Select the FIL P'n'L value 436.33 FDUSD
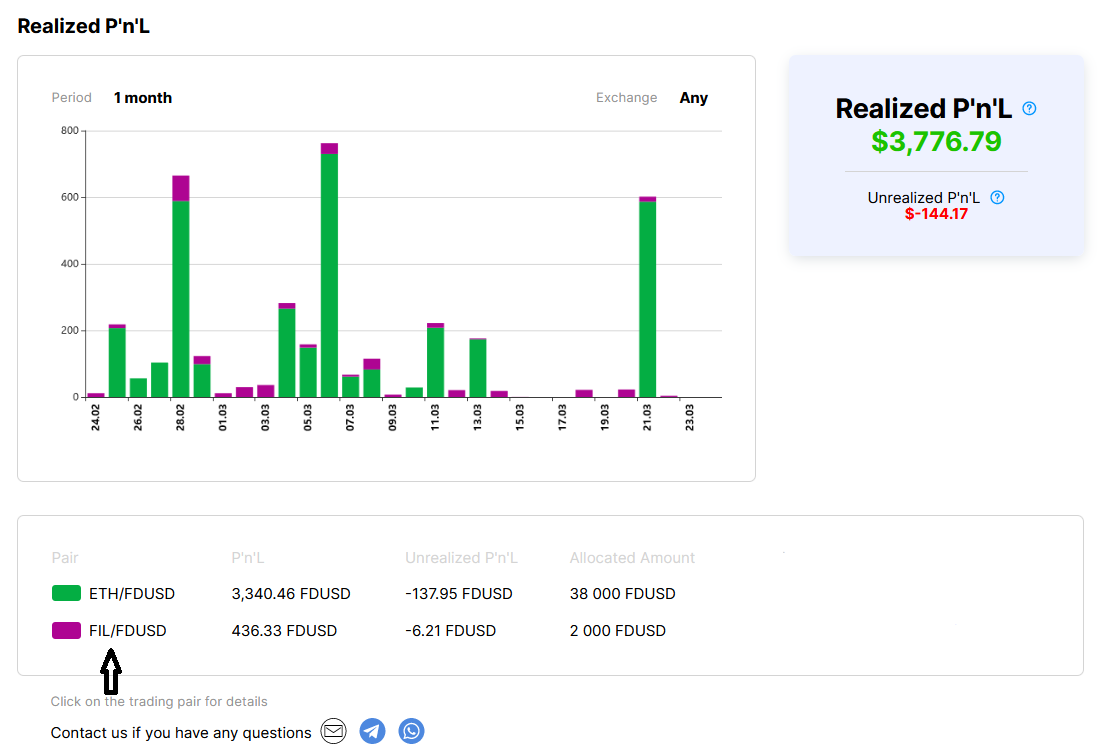The width and height of the screenshot is (1105, 751). click(284, 631)
